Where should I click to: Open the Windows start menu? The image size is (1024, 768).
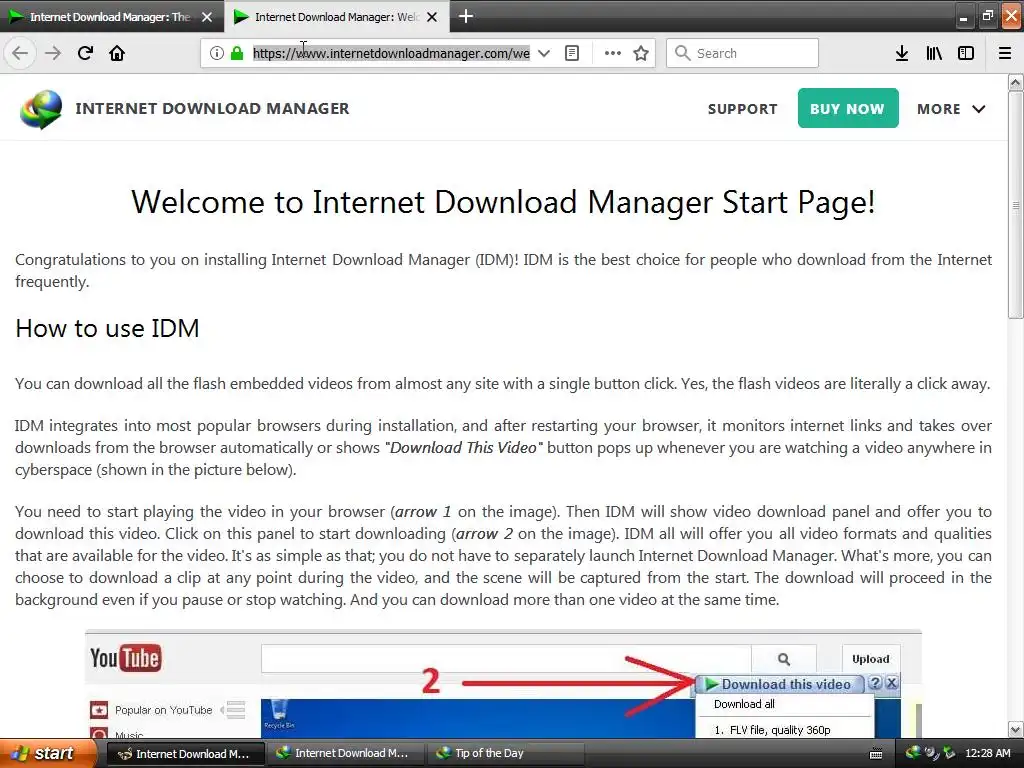(46, 754)
